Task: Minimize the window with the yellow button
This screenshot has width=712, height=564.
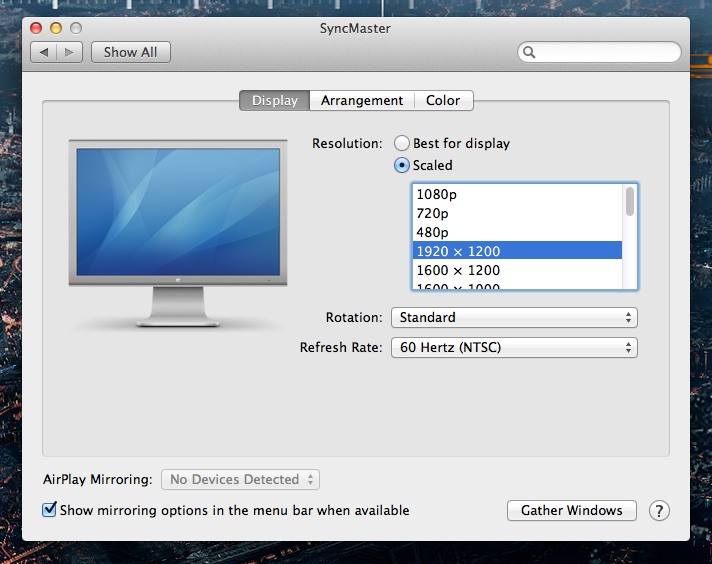Action: [56, 28]
